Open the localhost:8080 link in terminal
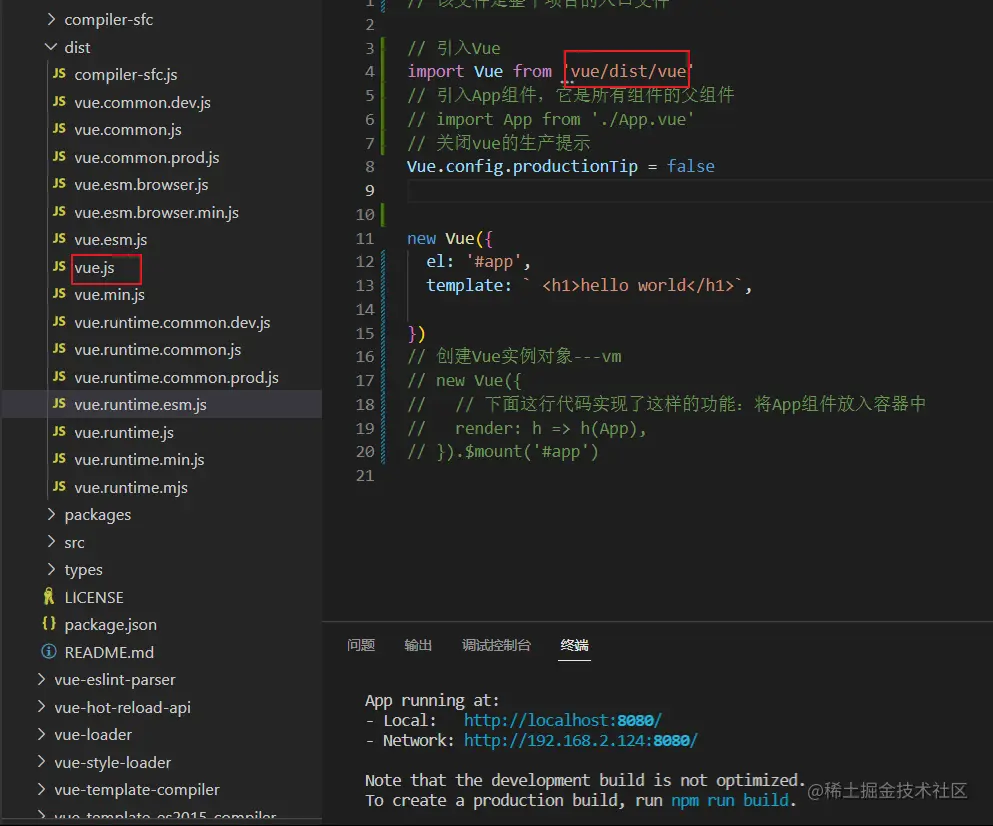Viewport: 993px width, 826px height. (x=562, y=720)
